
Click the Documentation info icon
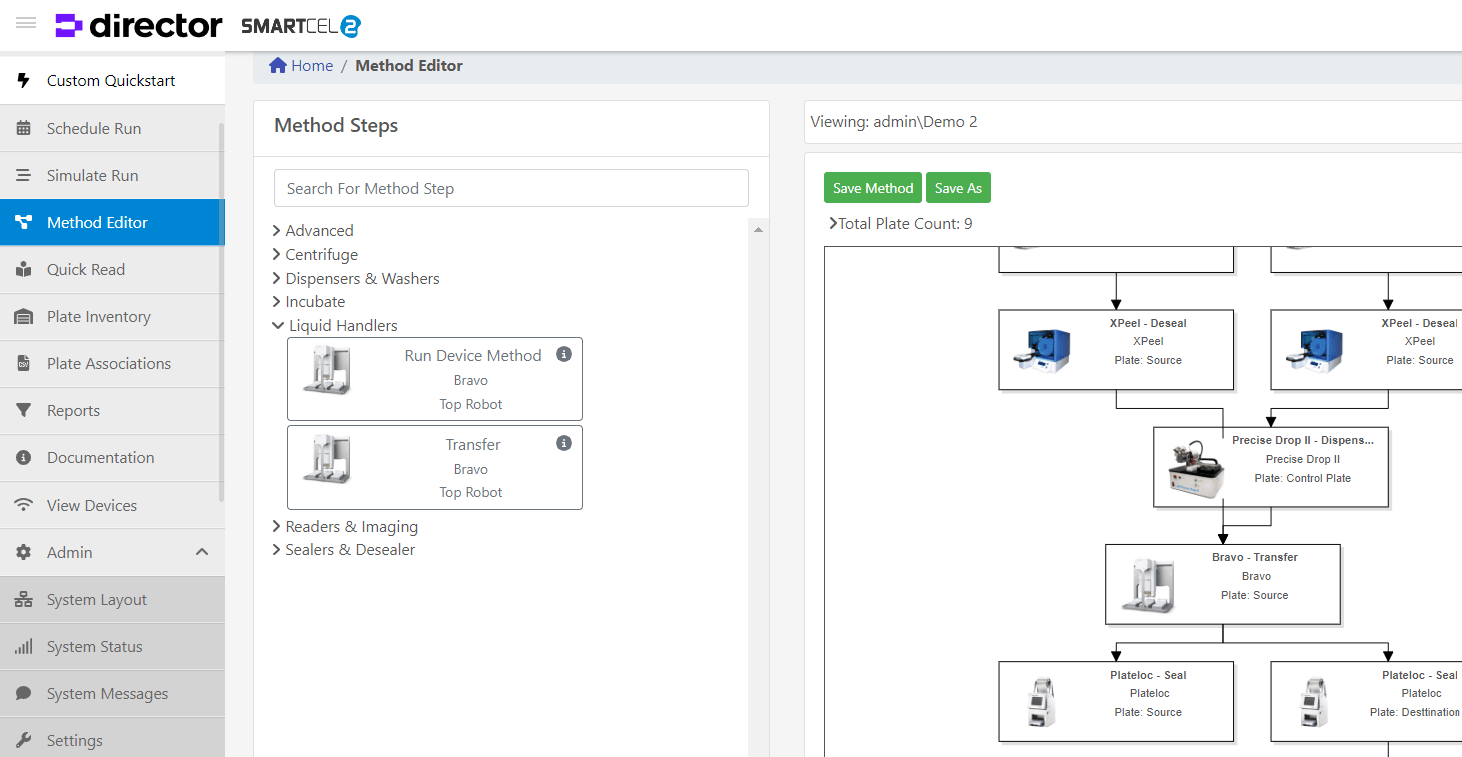tap(24, 458)
